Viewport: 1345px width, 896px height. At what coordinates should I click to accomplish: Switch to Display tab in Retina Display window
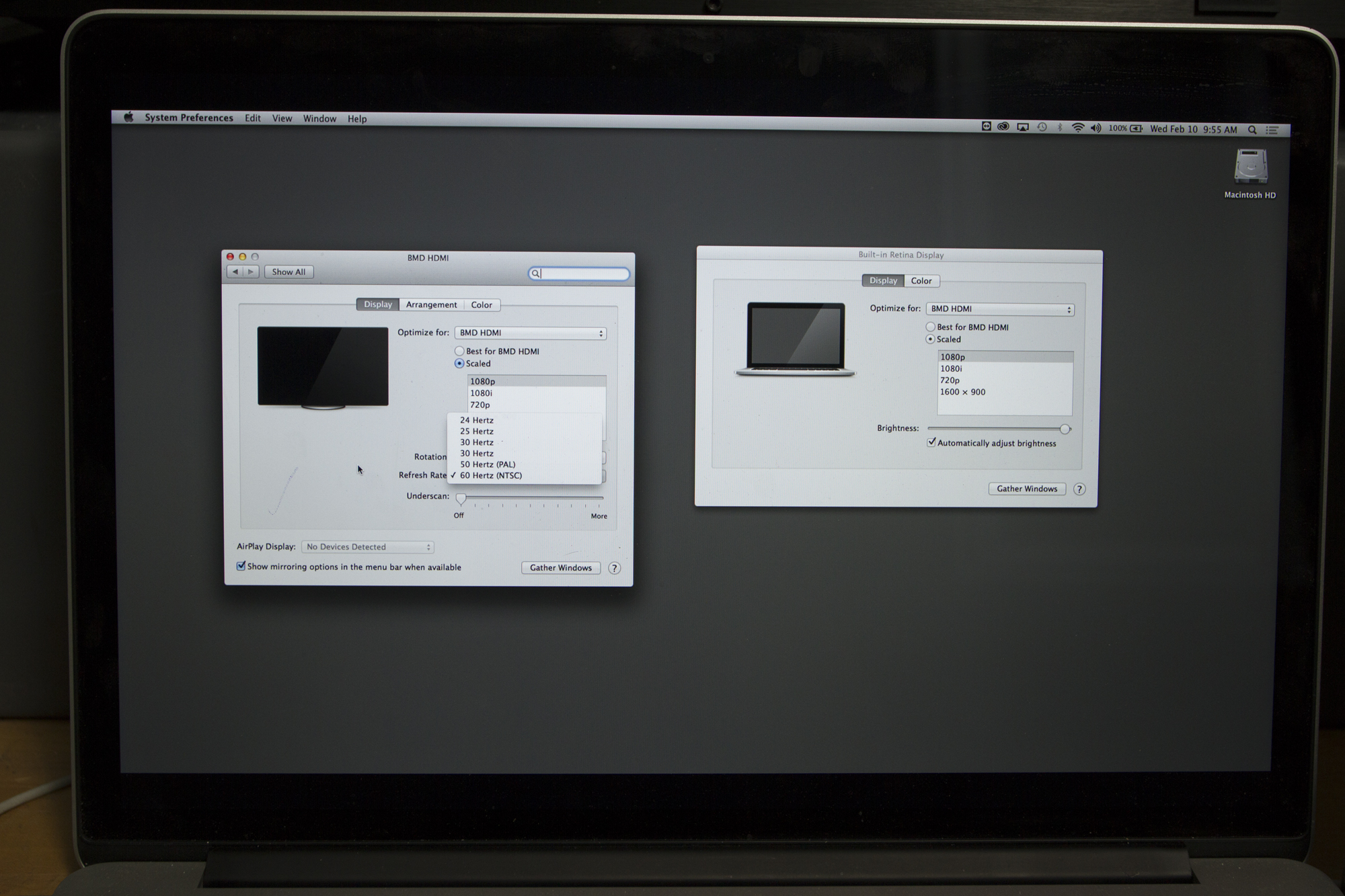click(x=883, y=280)
